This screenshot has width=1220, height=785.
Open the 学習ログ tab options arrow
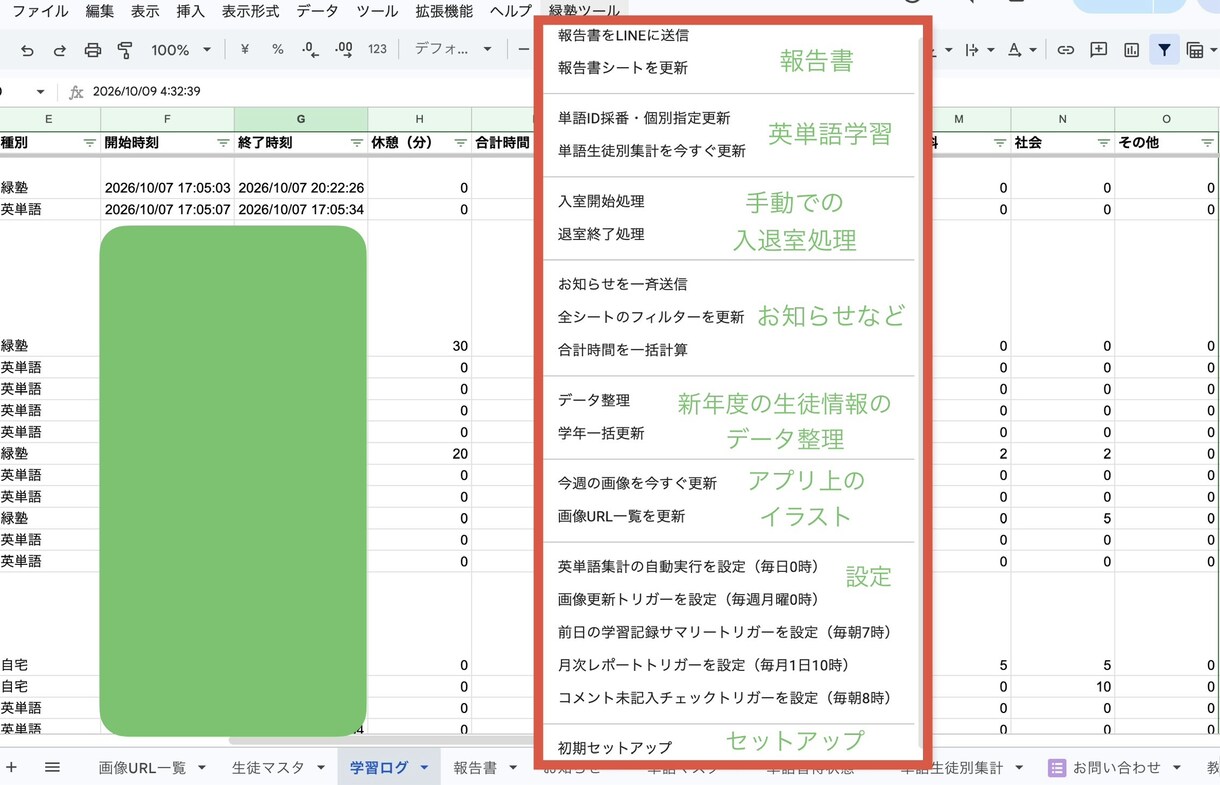424,768
